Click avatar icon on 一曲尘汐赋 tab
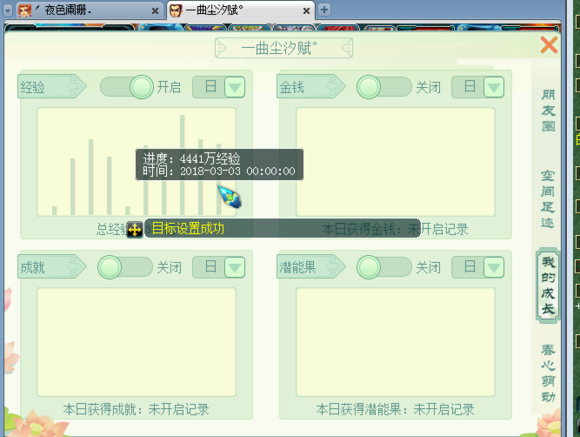Viewport: 580px width, 437px height. pyautogui.click(x=176, y=10)
